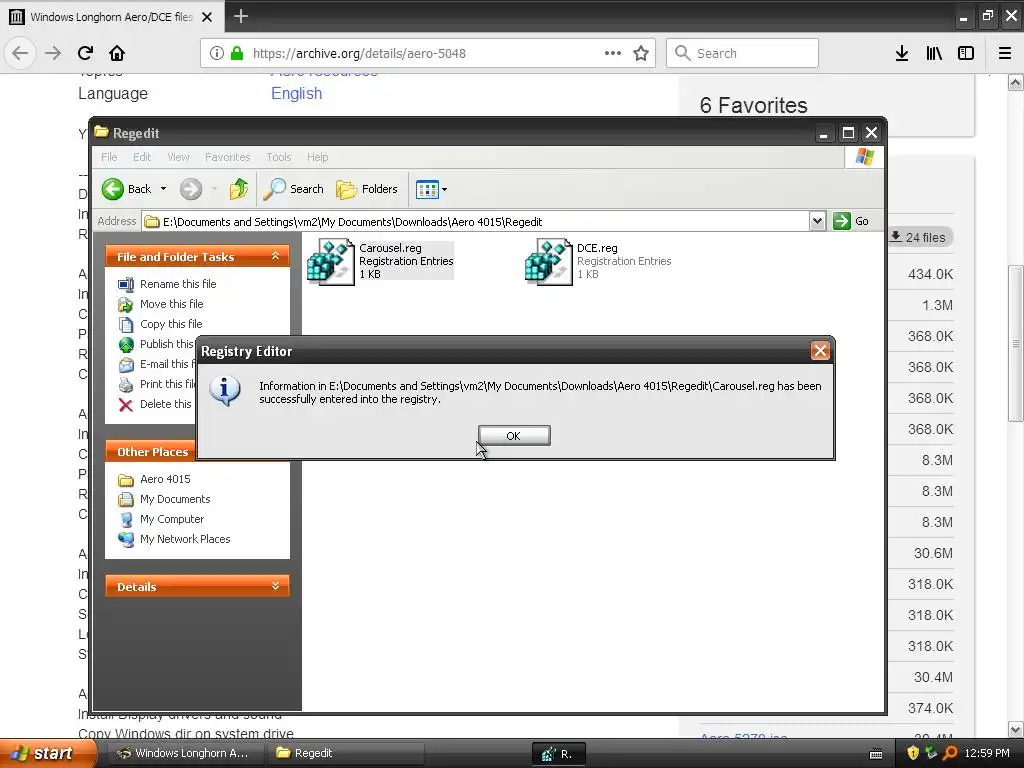Screen dimensions: 1024x768
Task: Click page scrollbar up arrow
Action: click(1016, 82)
